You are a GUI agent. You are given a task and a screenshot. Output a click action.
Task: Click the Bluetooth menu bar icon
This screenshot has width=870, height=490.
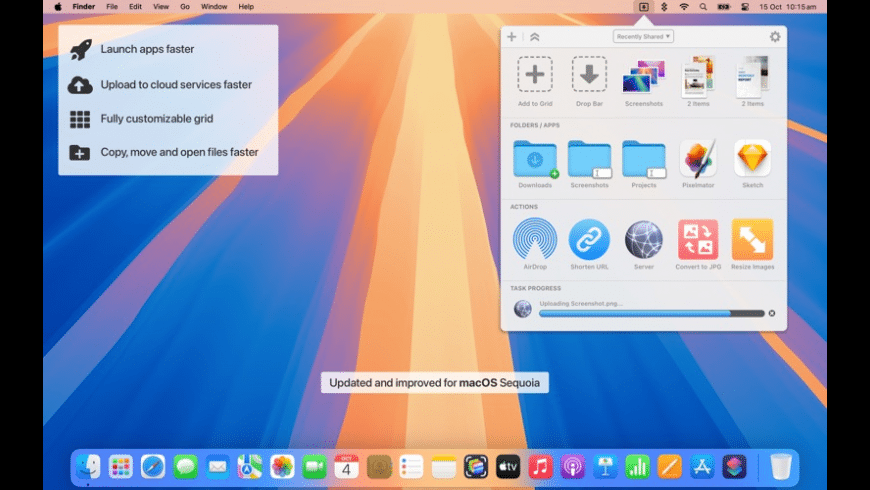(x=664, y=7)
